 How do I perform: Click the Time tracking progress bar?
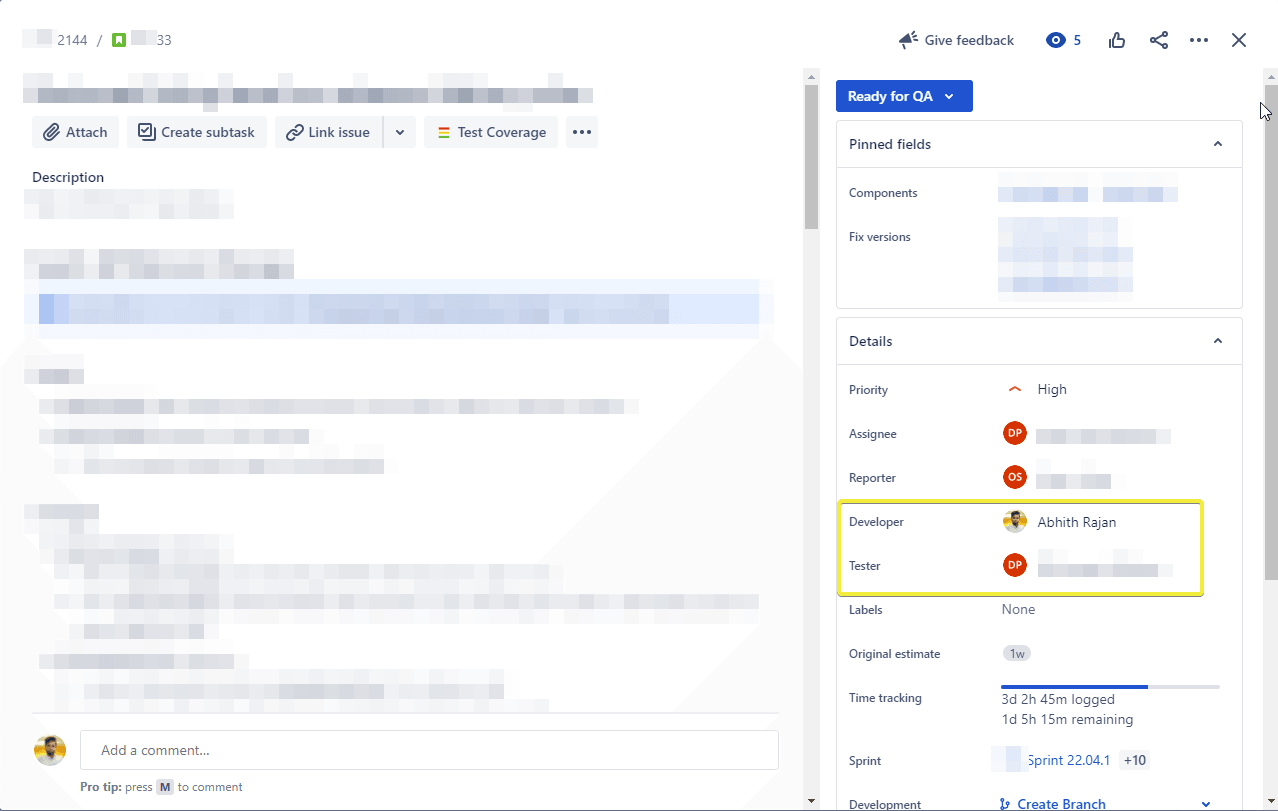click(1110, 687)
